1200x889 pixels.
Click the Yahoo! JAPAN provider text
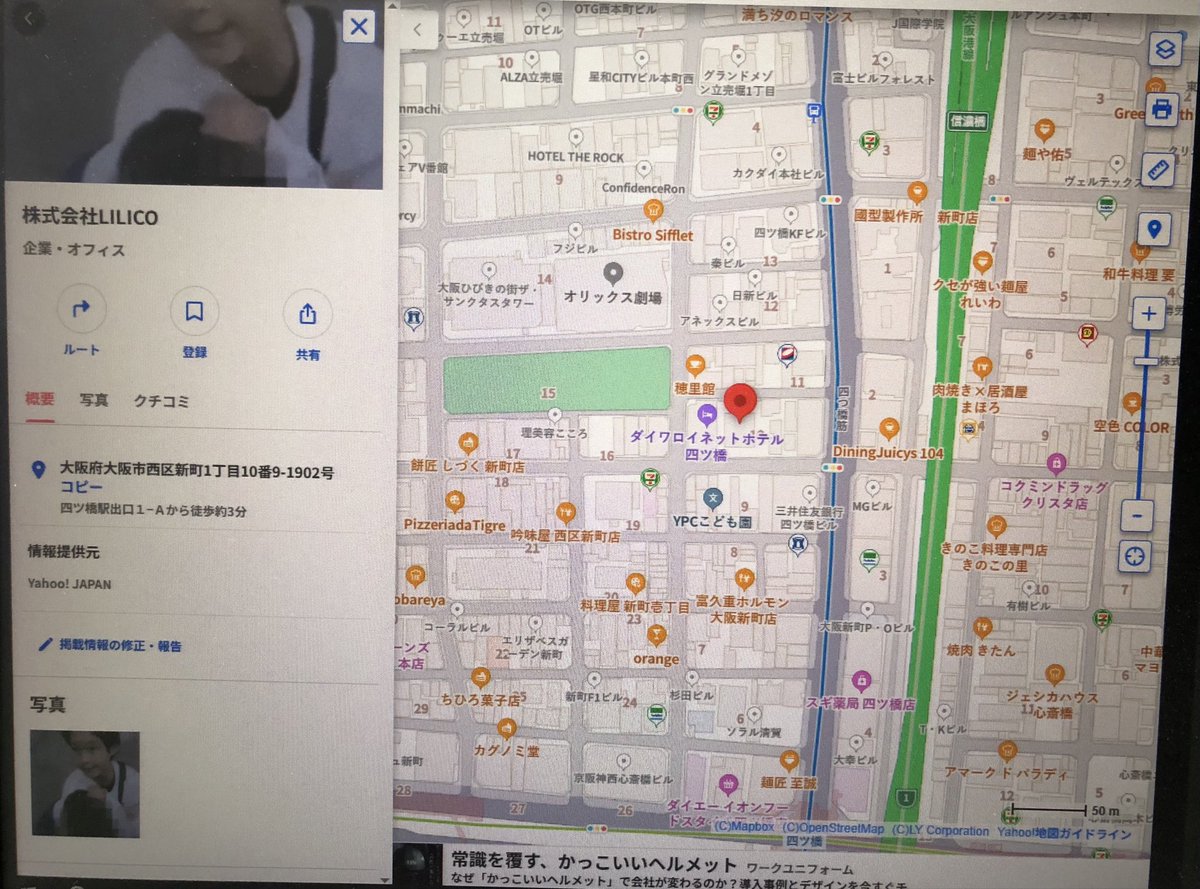70,584
